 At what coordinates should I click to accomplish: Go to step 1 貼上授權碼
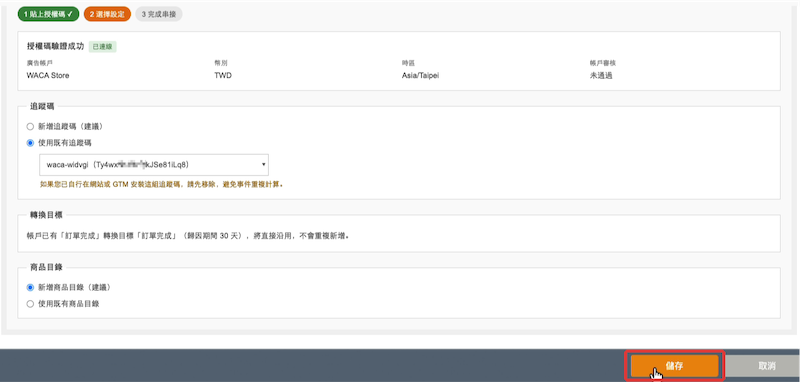48,14
